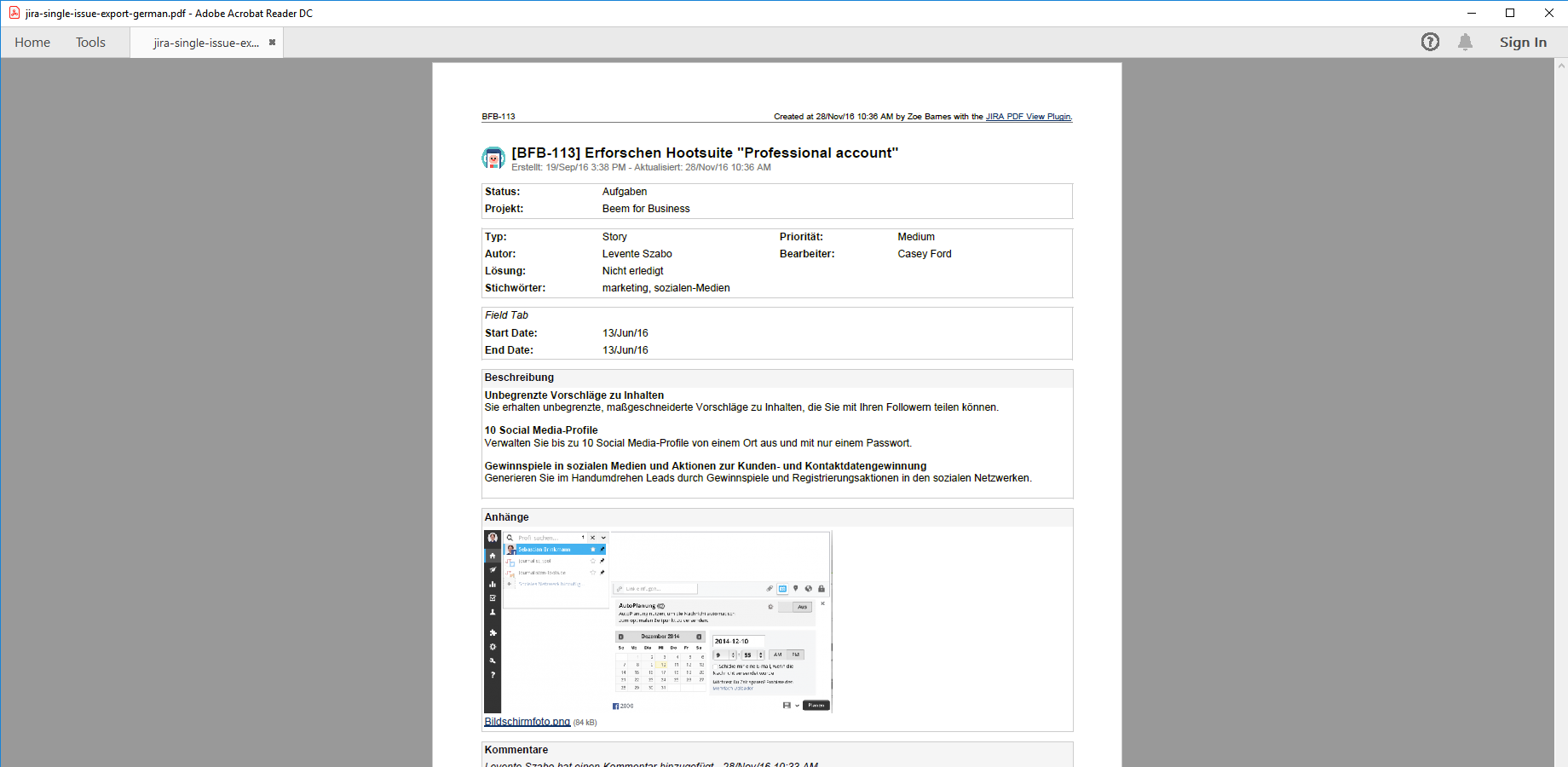Image resolution: width=1568 pixels, height=767 pixels.
Task: Select the jira-single-issue-ex... document tab
Action: [205, 43]
